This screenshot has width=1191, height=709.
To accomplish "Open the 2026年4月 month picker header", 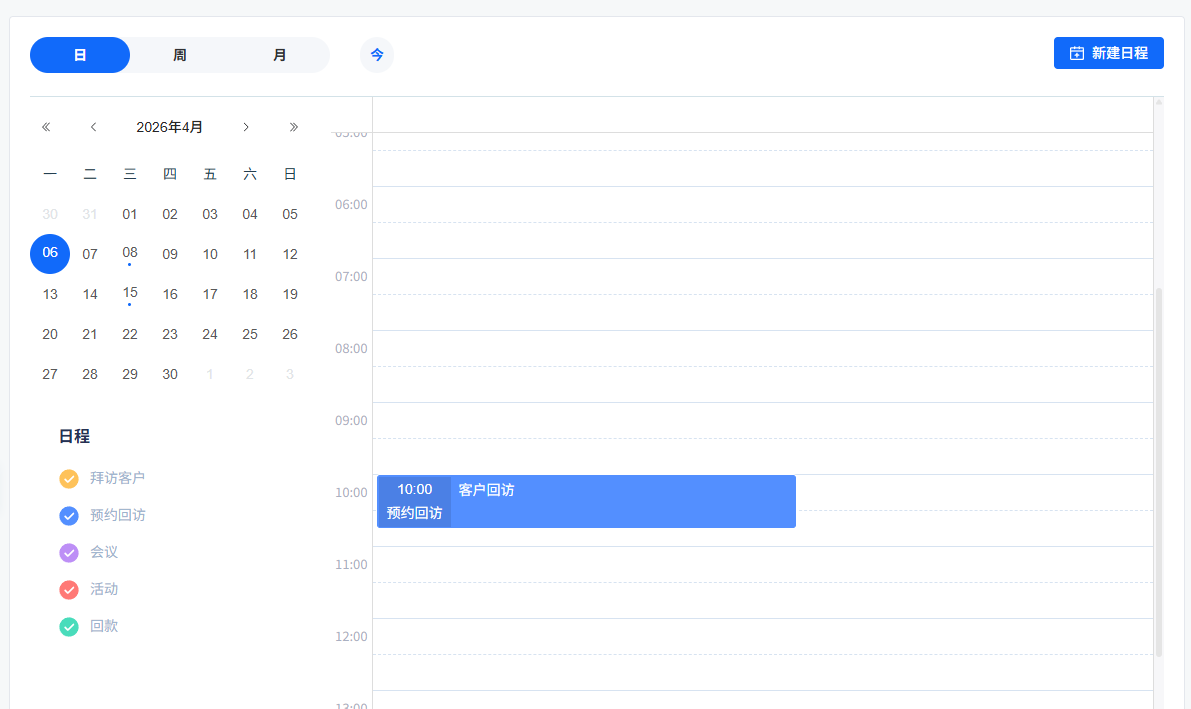I will pyautogui.click(x=170, y=127).
